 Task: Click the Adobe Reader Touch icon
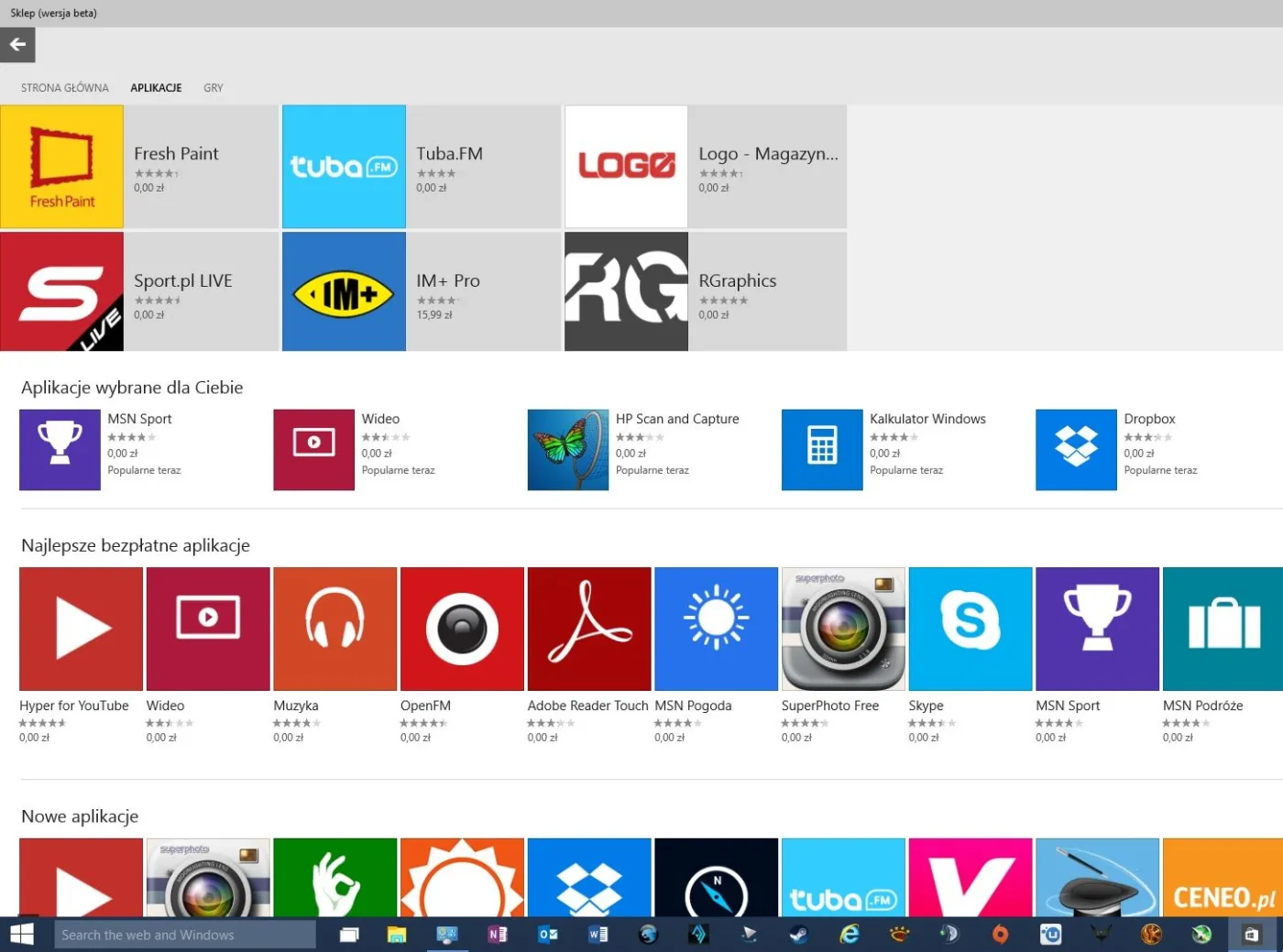click(588, 629)
